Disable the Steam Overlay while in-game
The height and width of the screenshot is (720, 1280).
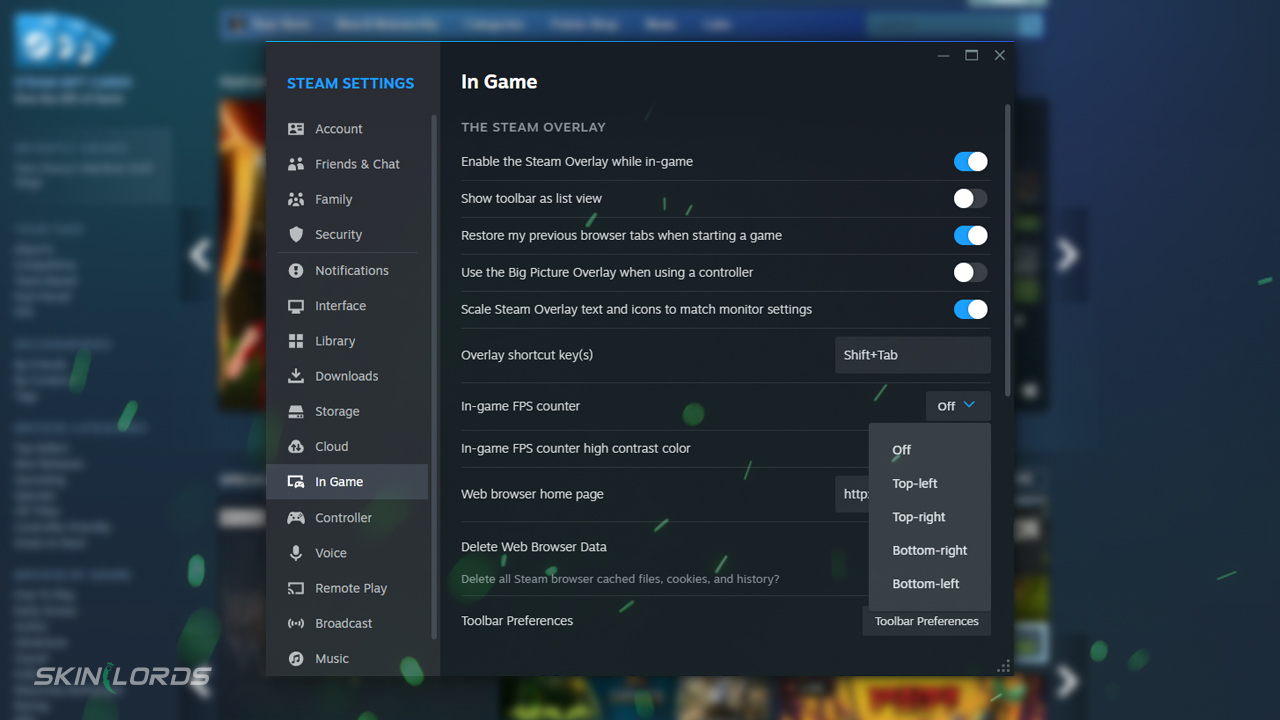(x=970, y=162)
